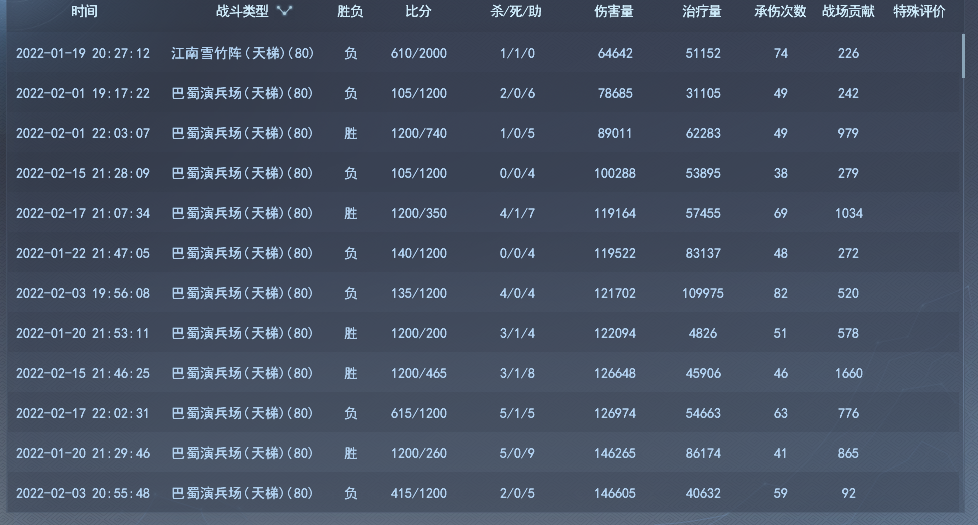The image size is (978, 525).
Task: Click damage value 89011
Action: pyautogui.click(x=615, y=133)
